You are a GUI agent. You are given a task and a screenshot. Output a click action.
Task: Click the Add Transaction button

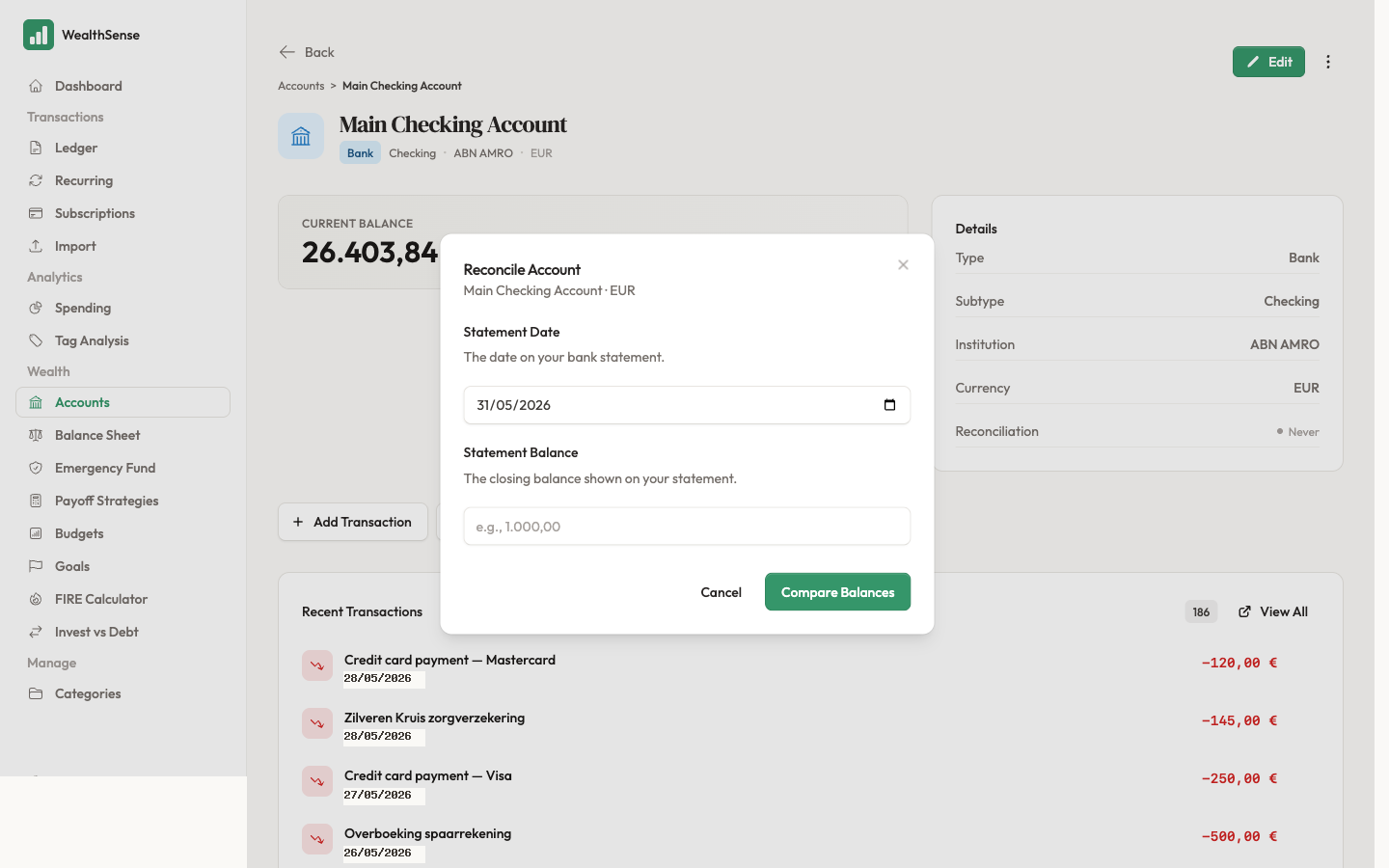pos(353,522)
